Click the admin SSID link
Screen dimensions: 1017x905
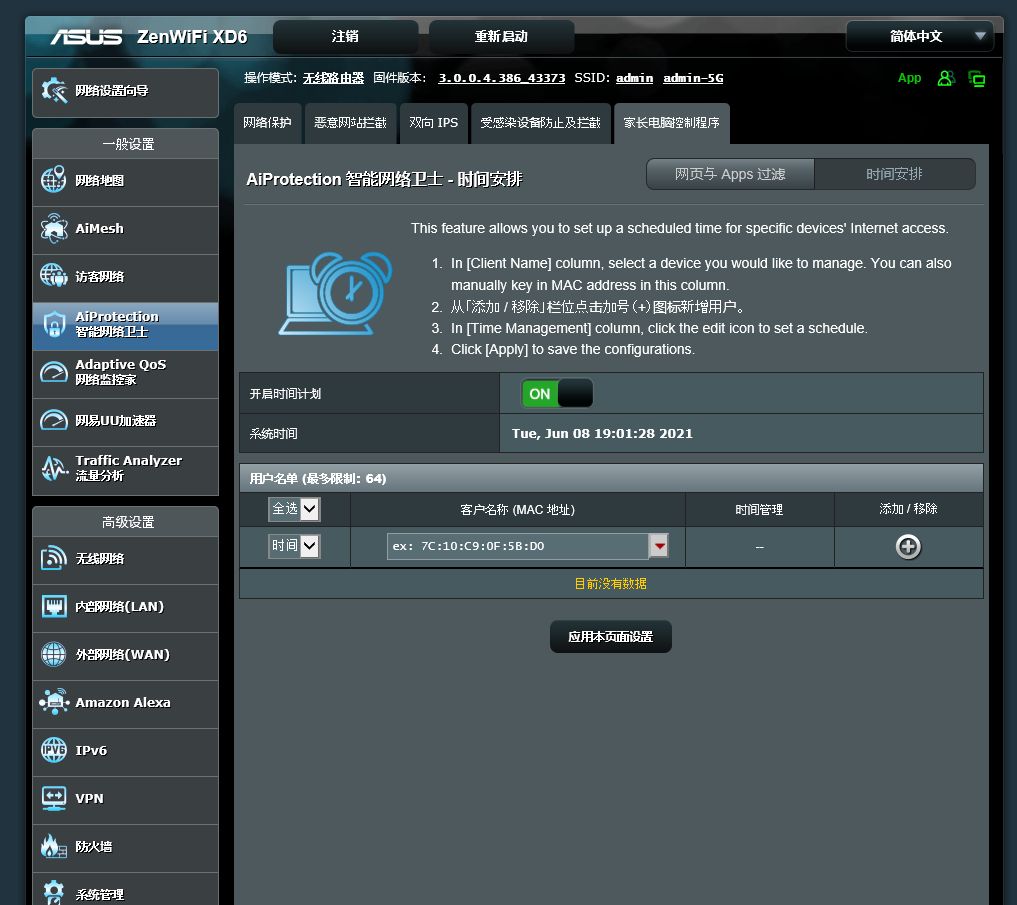click(634, 78)
